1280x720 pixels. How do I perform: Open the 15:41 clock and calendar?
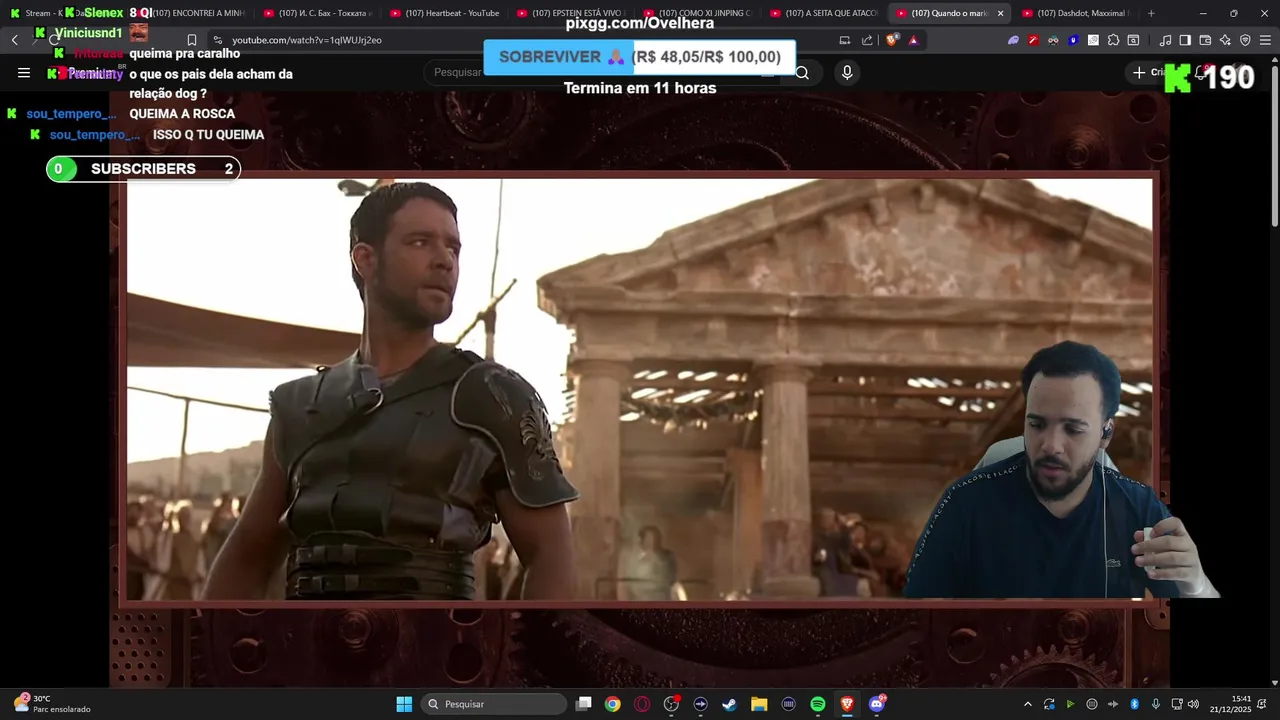pos(1230,704)
